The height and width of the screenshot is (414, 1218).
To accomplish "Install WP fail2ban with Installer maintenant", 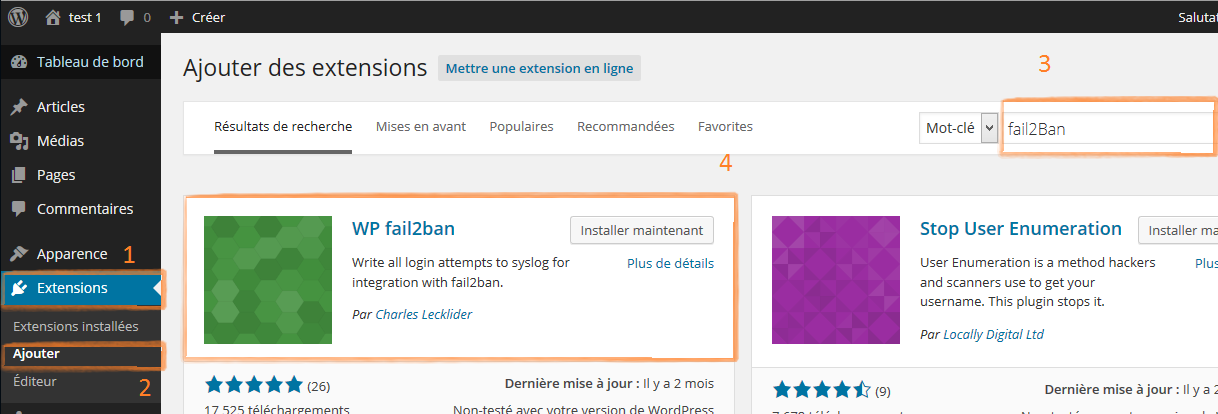I will 642,229.
